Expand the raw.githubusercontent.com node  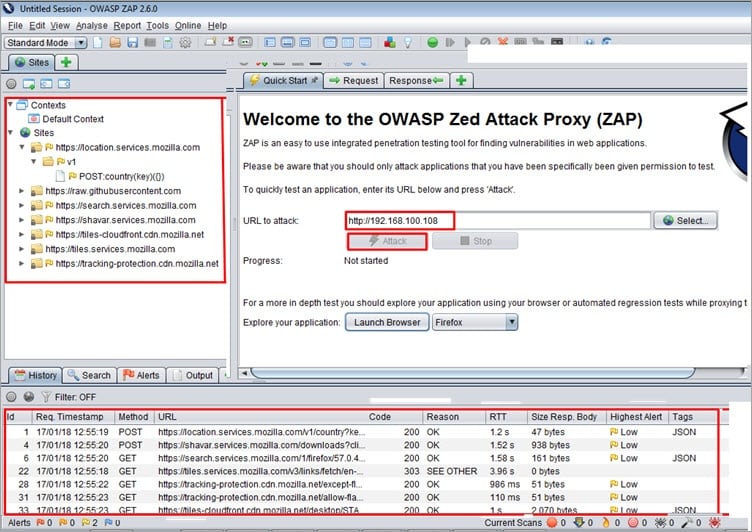point(22,190)
